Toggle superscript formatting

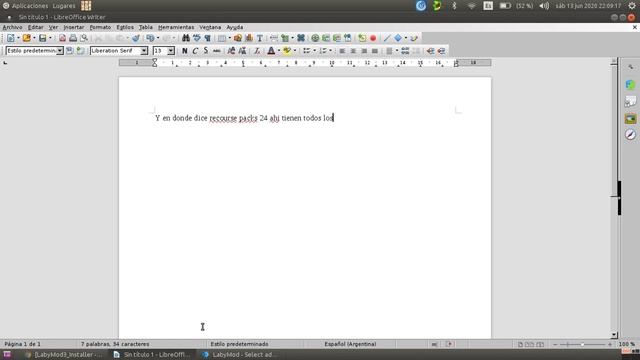231,51
